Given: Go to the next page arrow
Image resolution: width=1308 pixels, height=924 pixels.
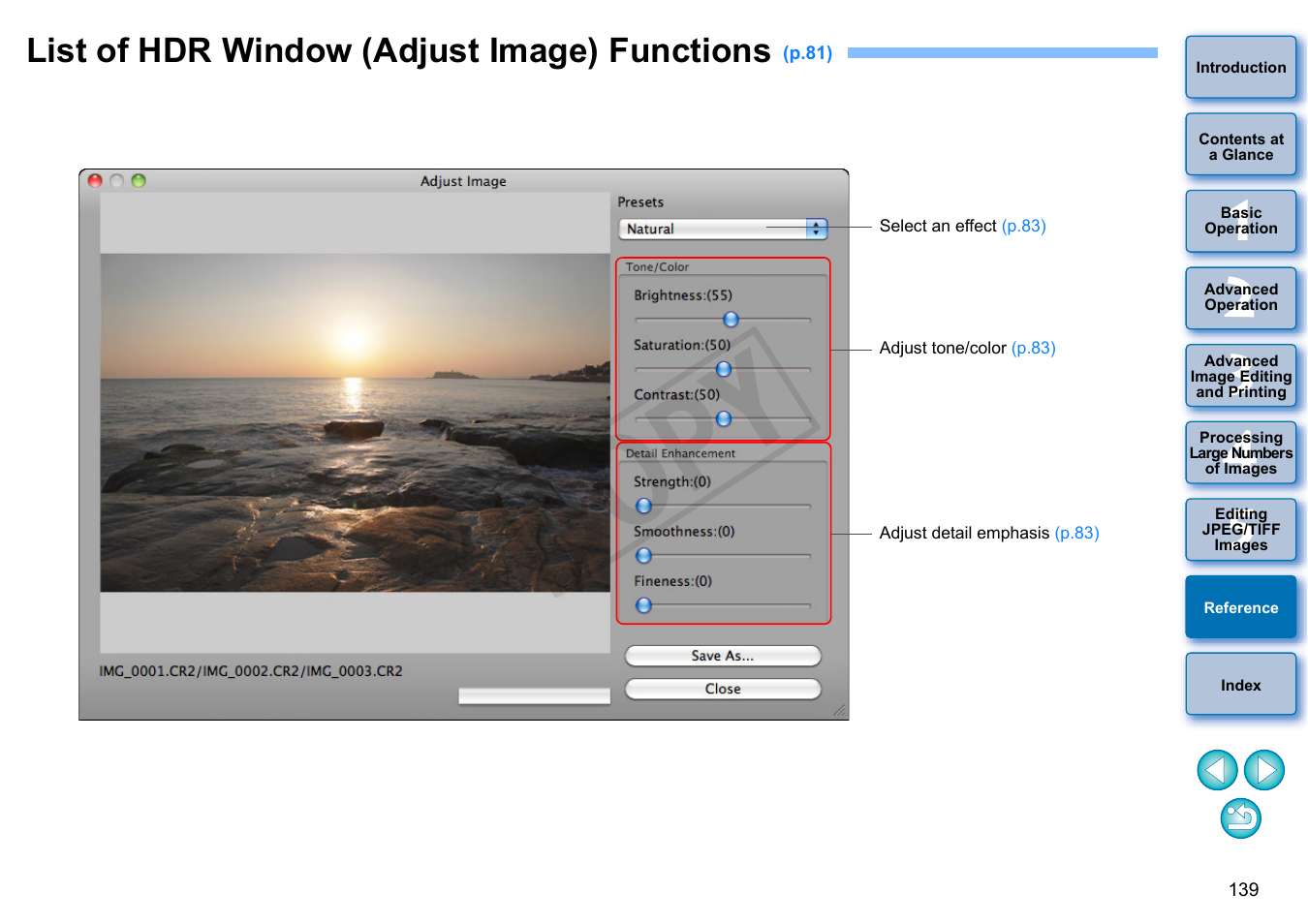Looking at the screenshot, I should (1264, 770).
